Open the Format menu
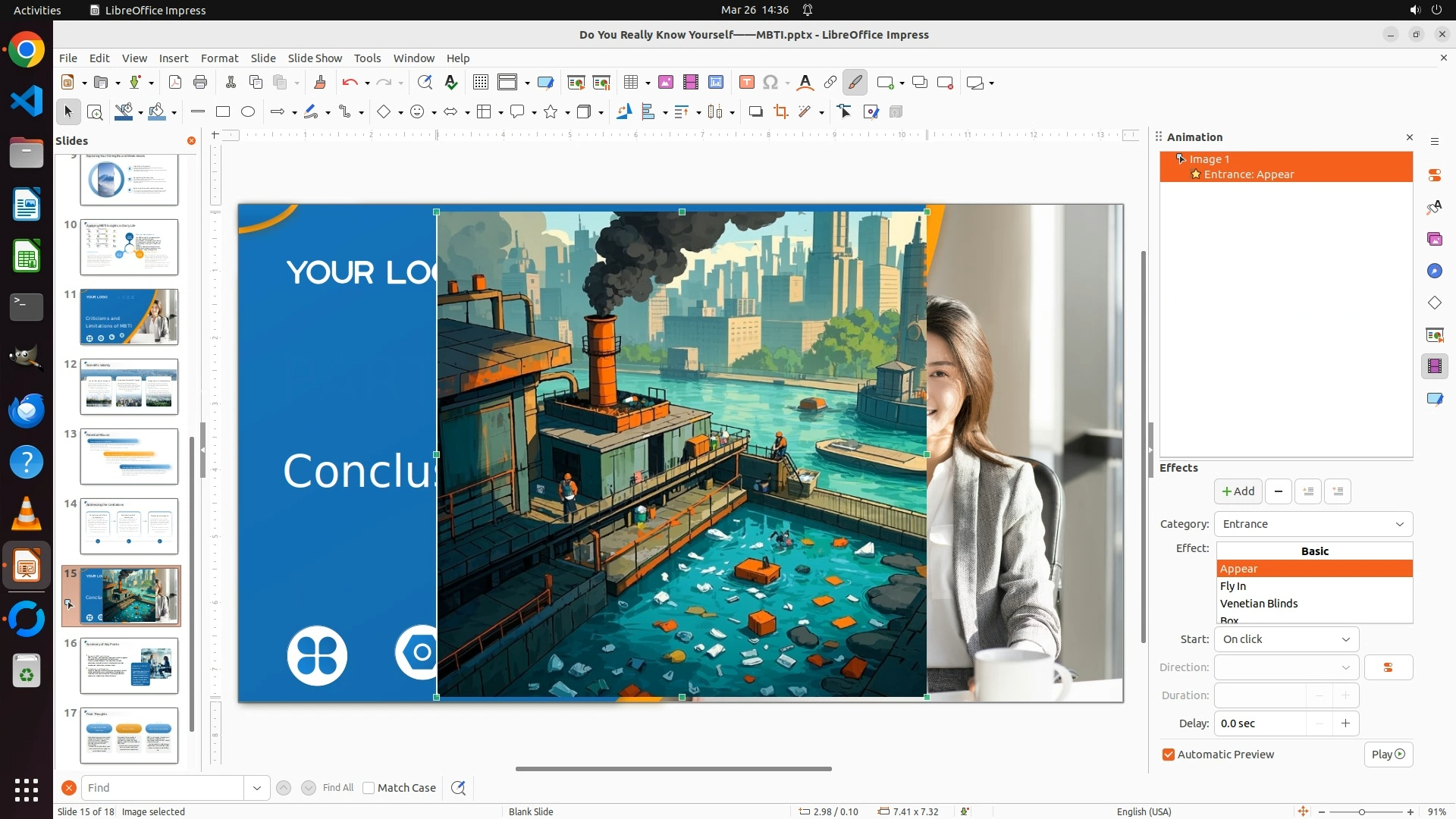Image resolution: width=1456 pixels, height=819 pixels. 219,58
